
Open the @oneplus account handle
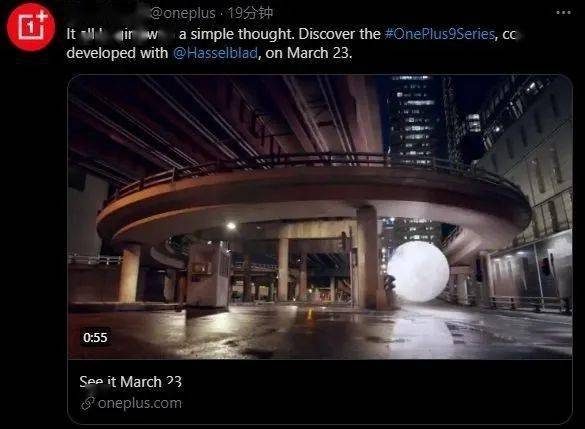(183, 13)
